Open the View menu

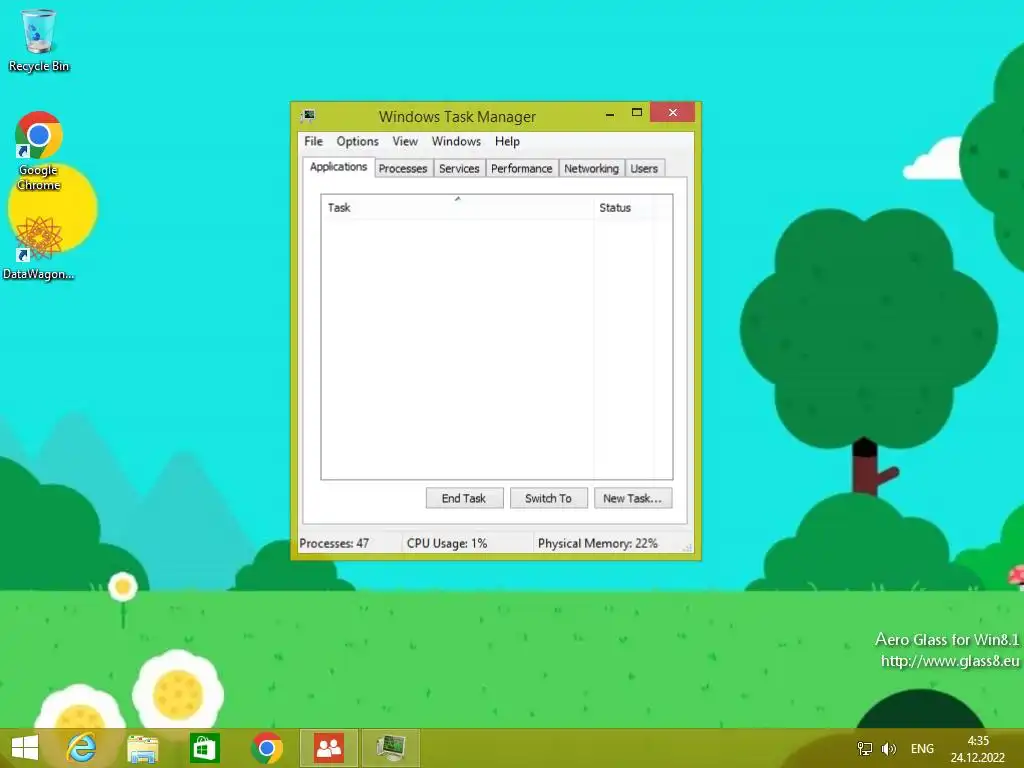tap(405, 141)
